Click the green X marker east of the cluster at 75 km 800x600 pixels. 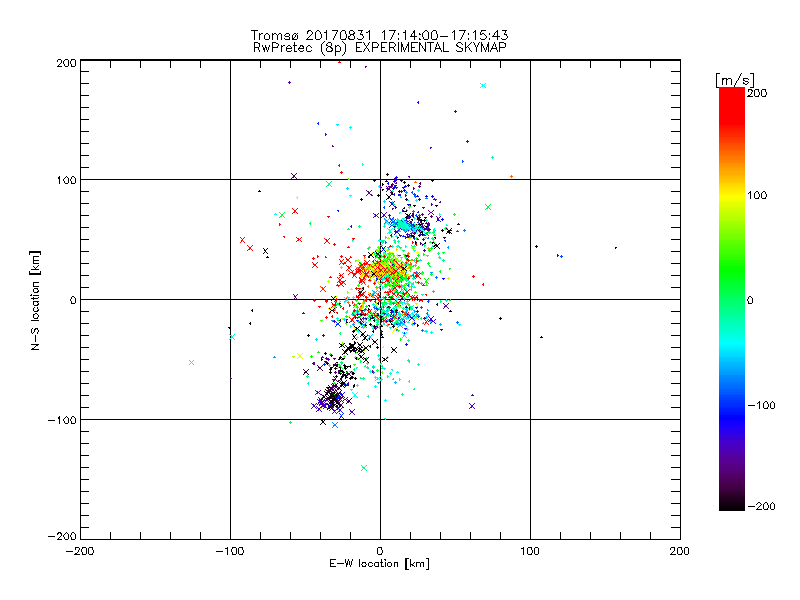(x=488, y=207)
